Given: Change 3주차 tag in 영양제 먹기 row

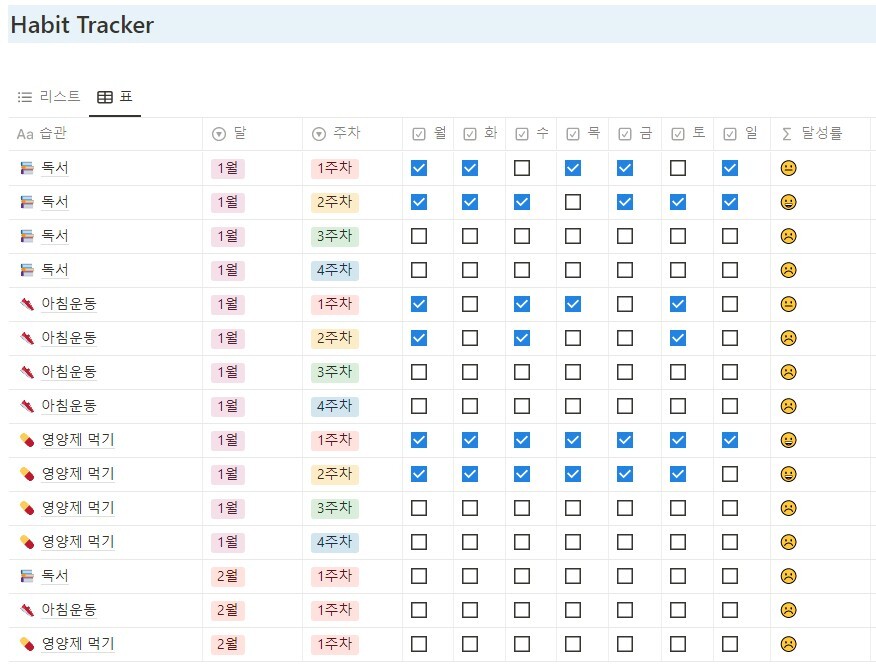Looking at the screenshot, I should (x=335, y=508).
